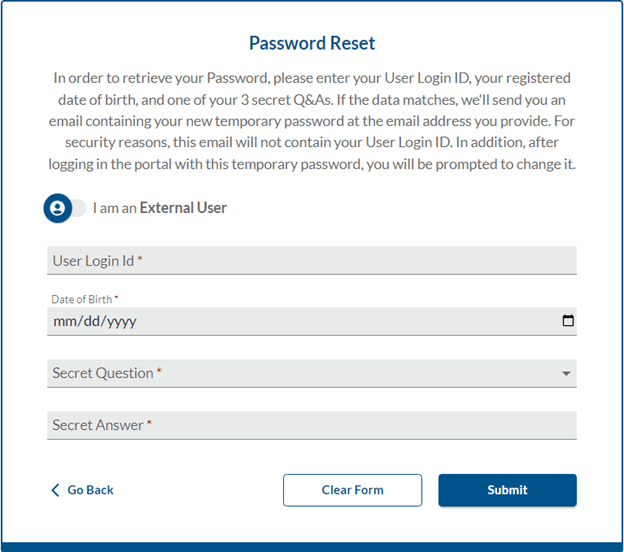Toggle the External User switch
624x552 pixels.
point(65,208)
